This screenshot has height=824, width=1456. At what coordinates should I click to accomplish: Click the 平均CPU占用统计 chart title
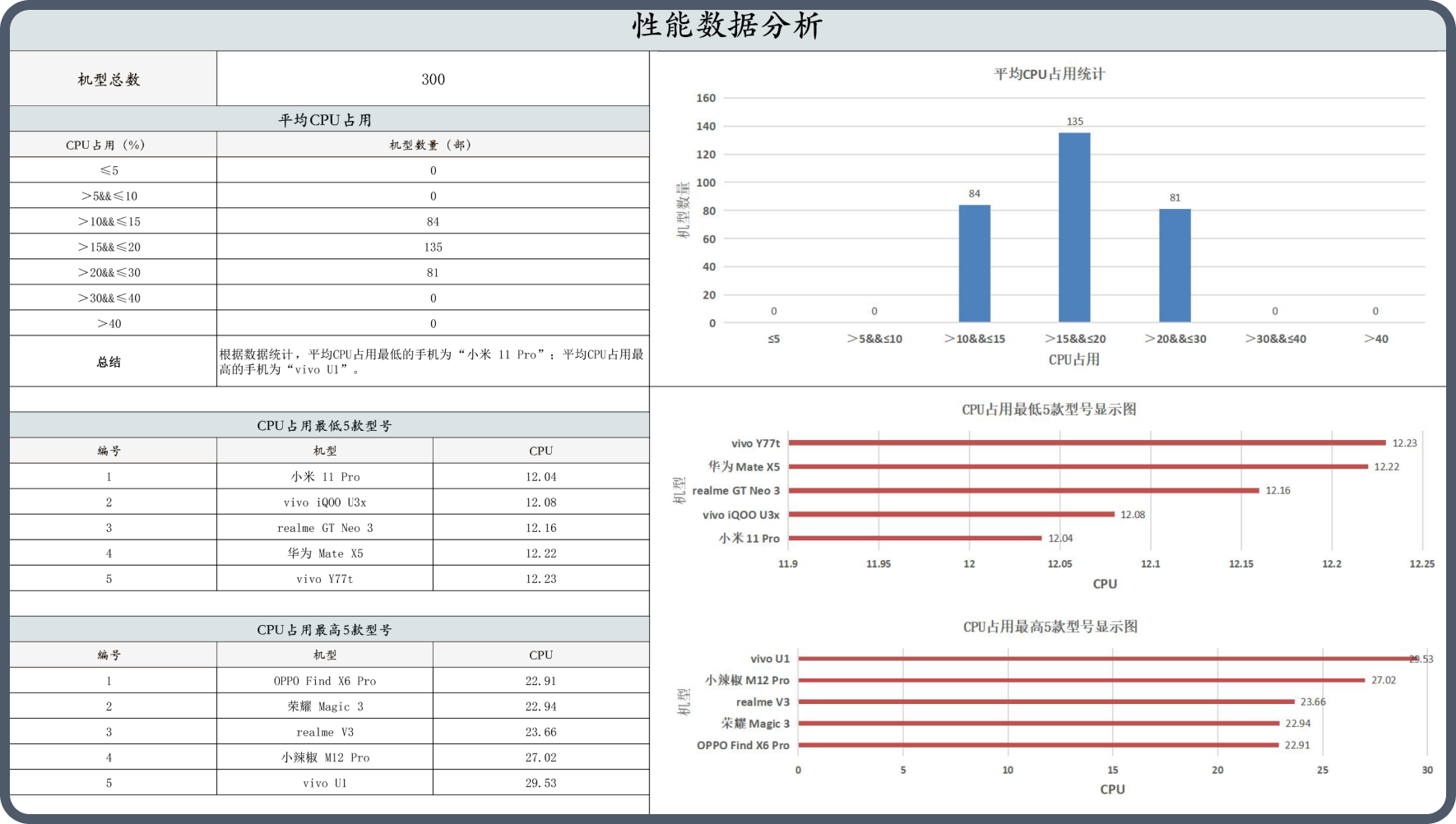coord(1049,74)
